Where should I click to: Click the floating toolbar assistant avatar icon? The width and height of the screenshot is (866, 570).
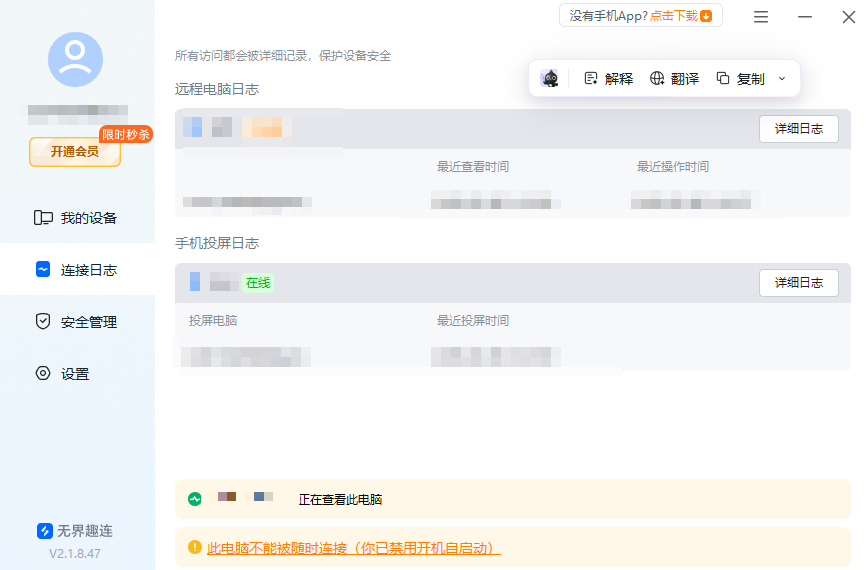[550, 78]
